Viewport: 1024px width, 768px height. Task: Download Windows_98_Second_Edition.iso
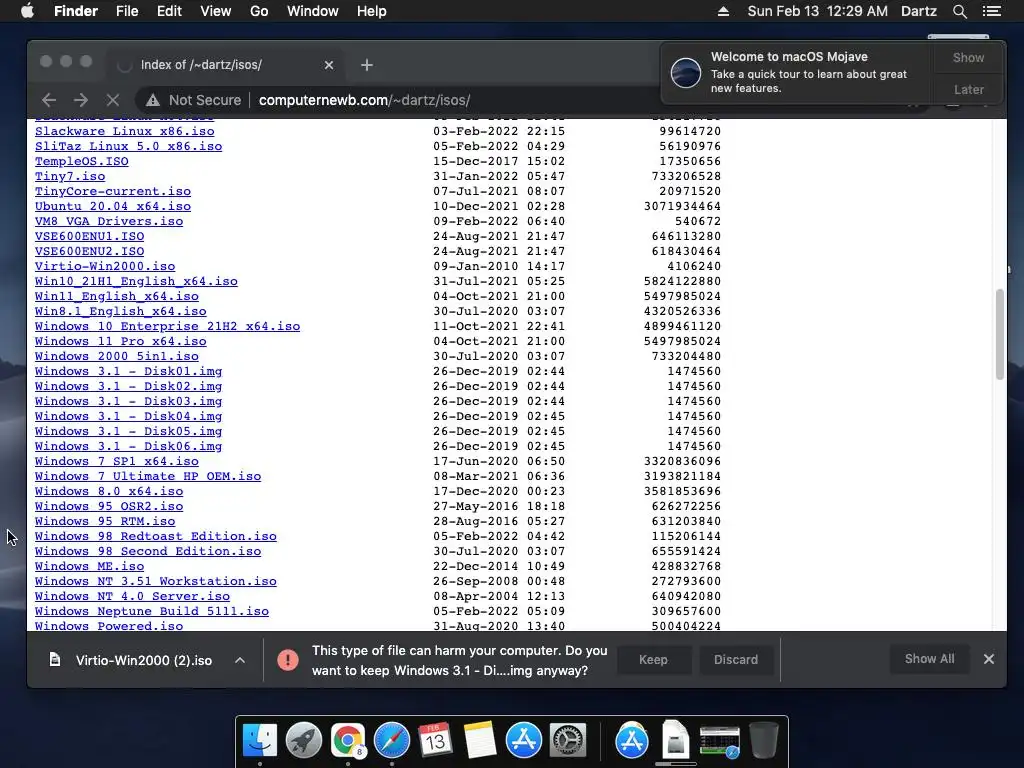click(148, 552)
